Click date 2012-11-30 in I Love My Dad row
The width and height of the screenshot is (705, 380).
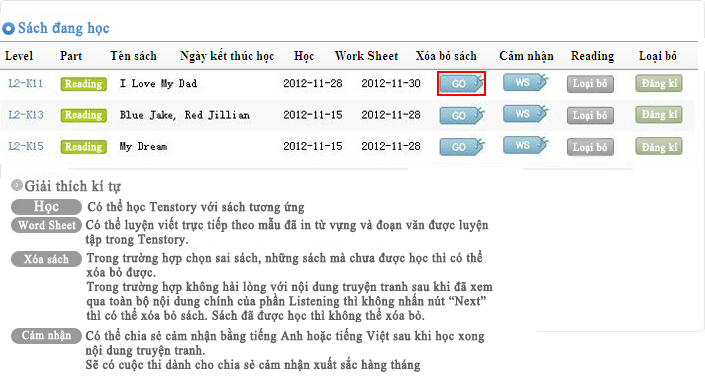(391, 83)
